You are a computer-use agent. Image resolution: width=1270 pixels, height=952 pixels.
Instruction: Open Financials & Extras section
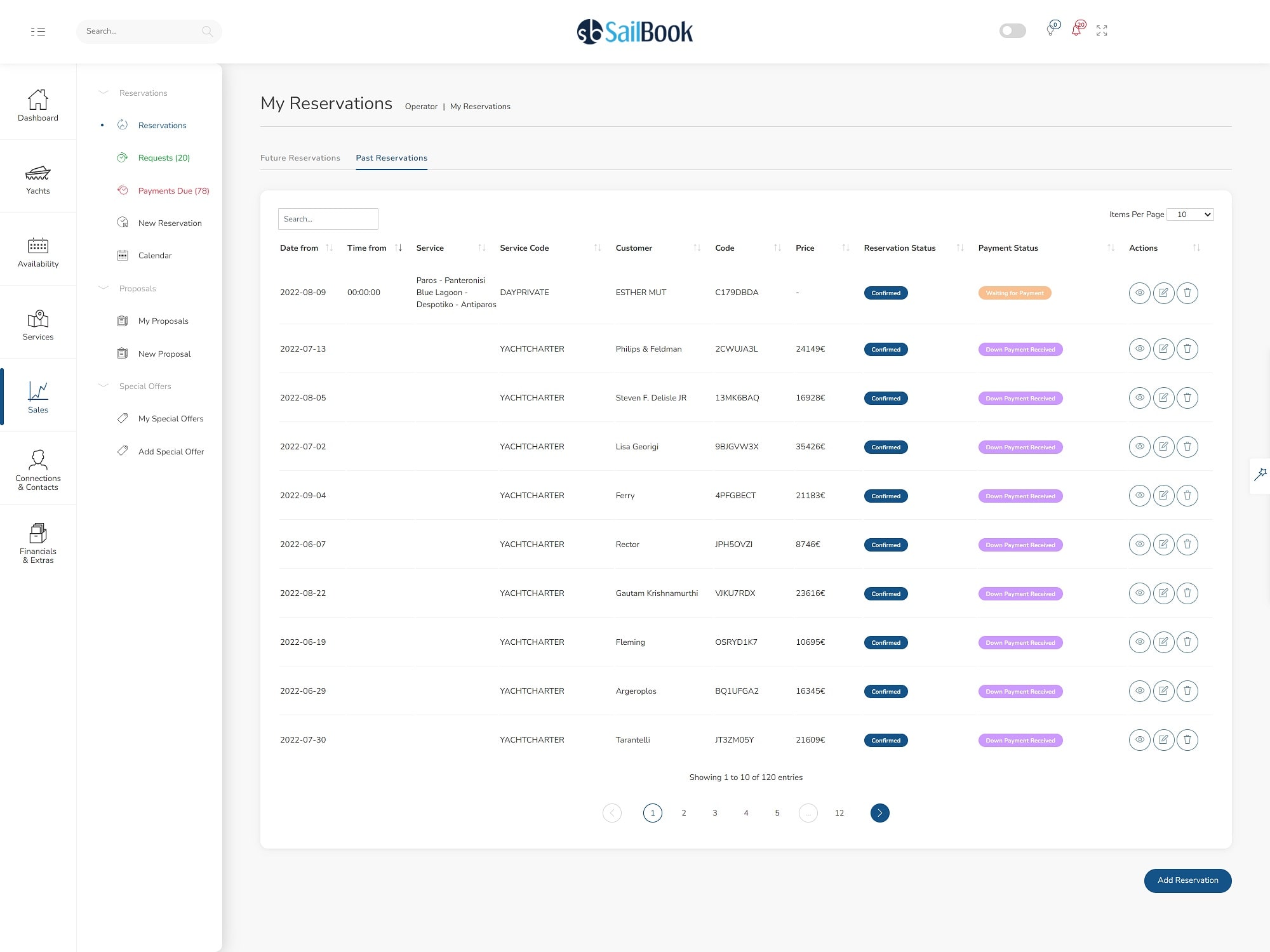38,543
